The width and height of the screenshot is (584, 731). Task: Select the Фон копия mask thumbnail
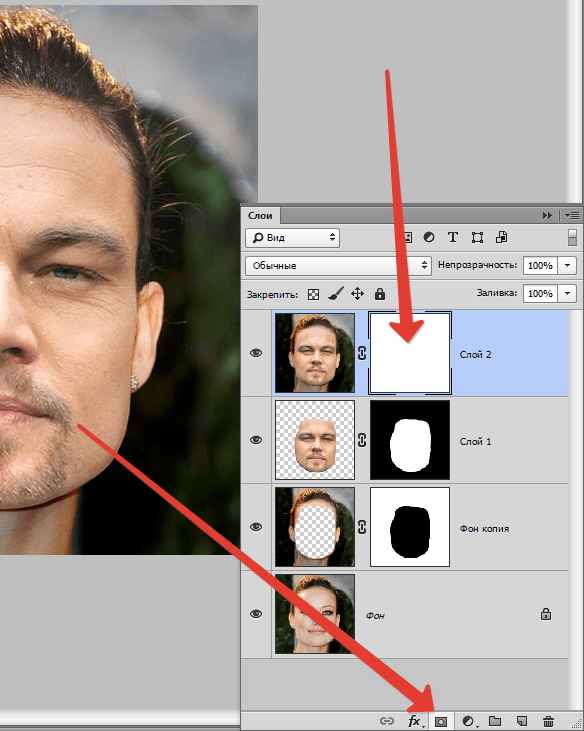(x=410, y=527)
